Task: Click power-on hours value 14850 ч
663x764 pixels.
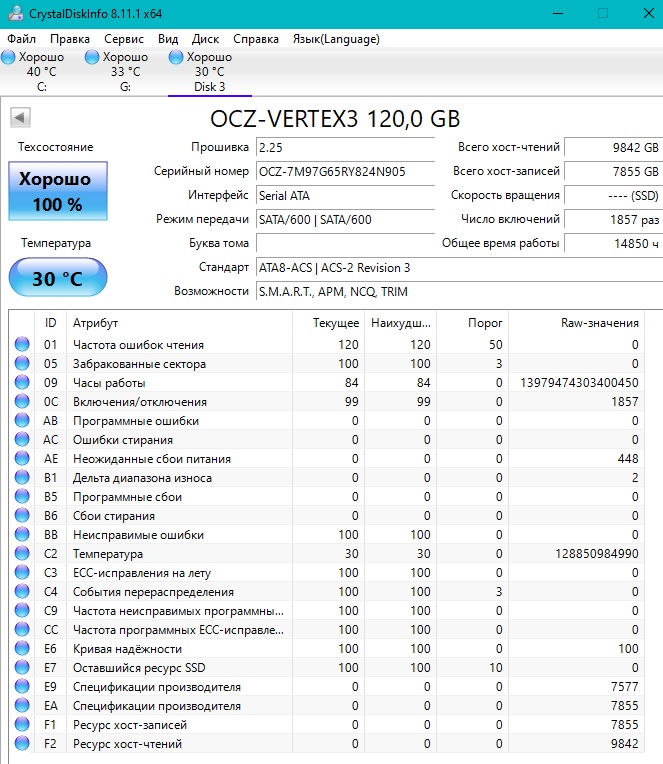Action: click(613, 243)
